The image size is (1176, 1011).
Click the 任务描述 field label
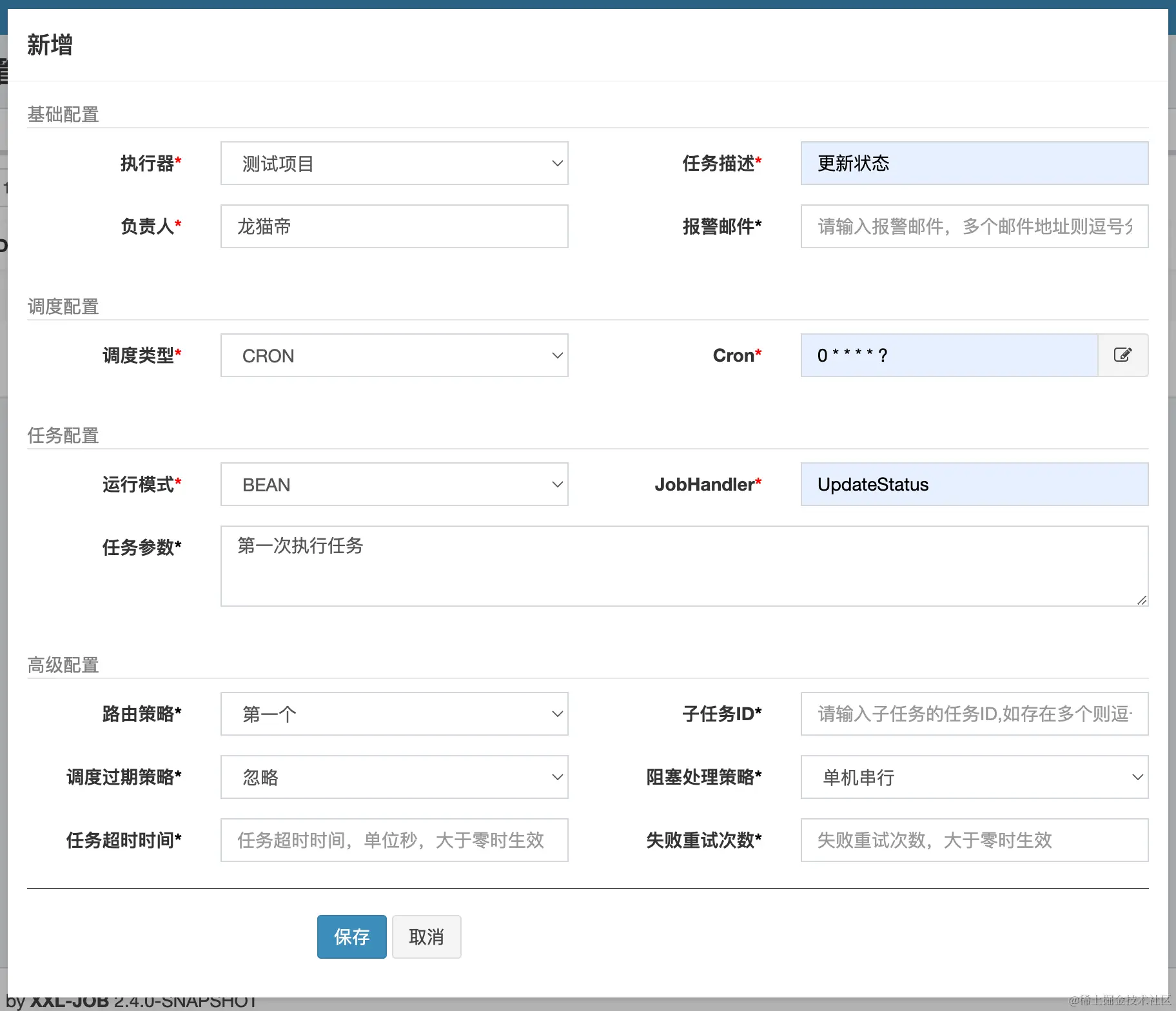tap(722, 163)
